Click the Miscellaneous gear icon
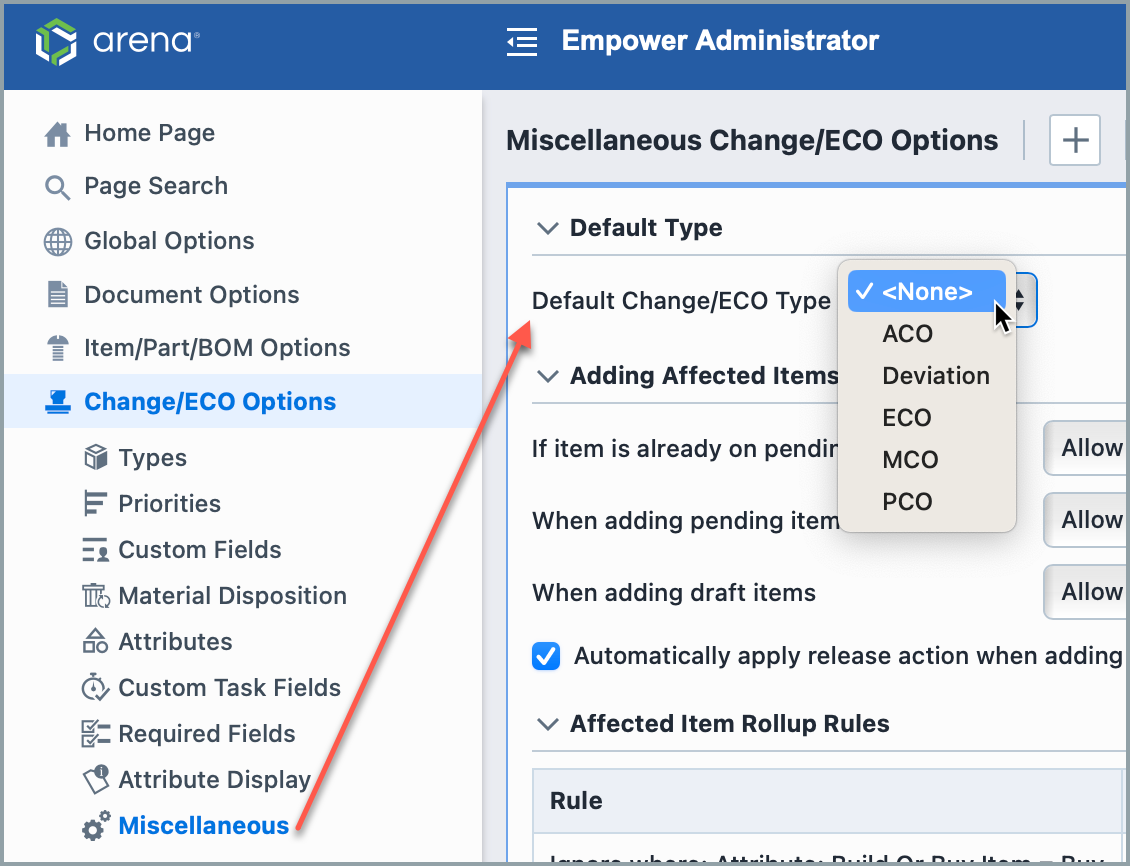This screenshot has width=1130, height=866. pos(95,825)
